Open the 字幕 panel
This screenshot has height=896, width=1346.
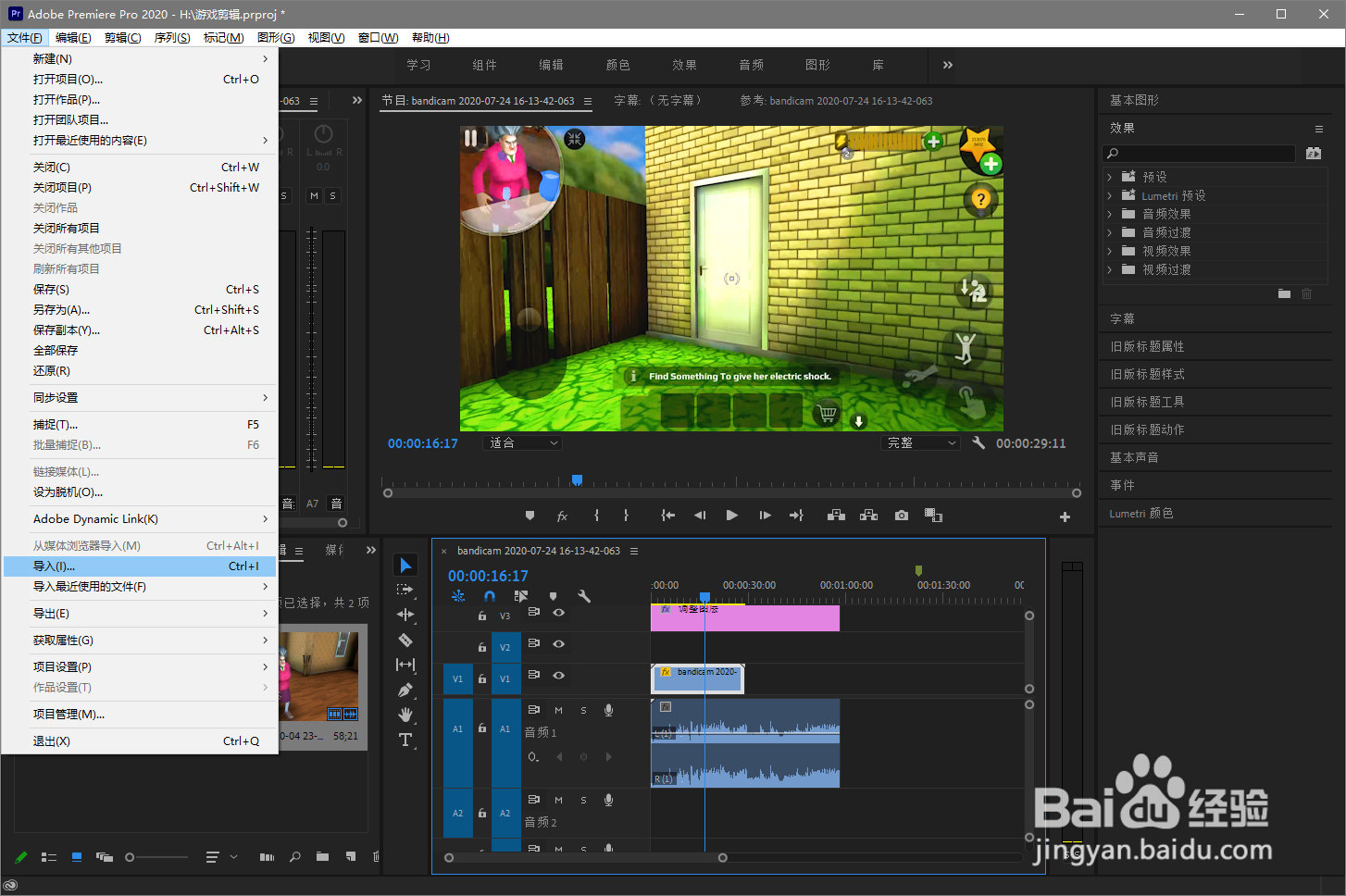click(x=1122, y=318)
